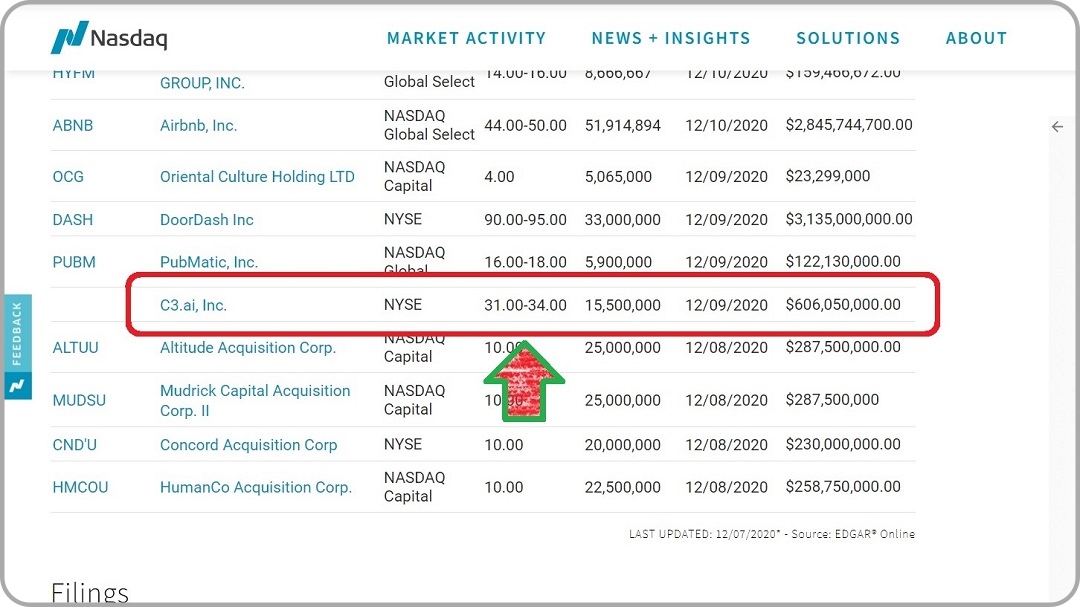Open the CND'U ticker link
The image size is (1080, 607).
point(74,445)
